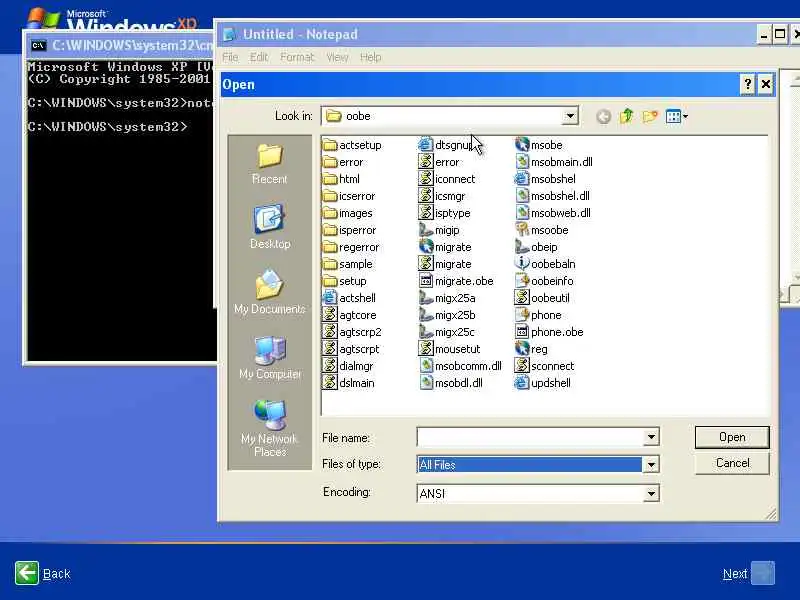Select the actshell file
This screenshot has width=800, height=600.
[349, 298]
